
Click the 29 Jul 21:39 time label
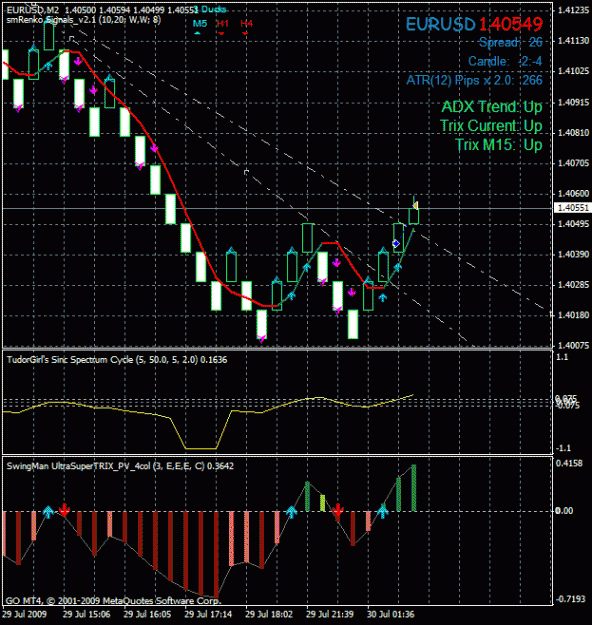click(x=330, y=614)
